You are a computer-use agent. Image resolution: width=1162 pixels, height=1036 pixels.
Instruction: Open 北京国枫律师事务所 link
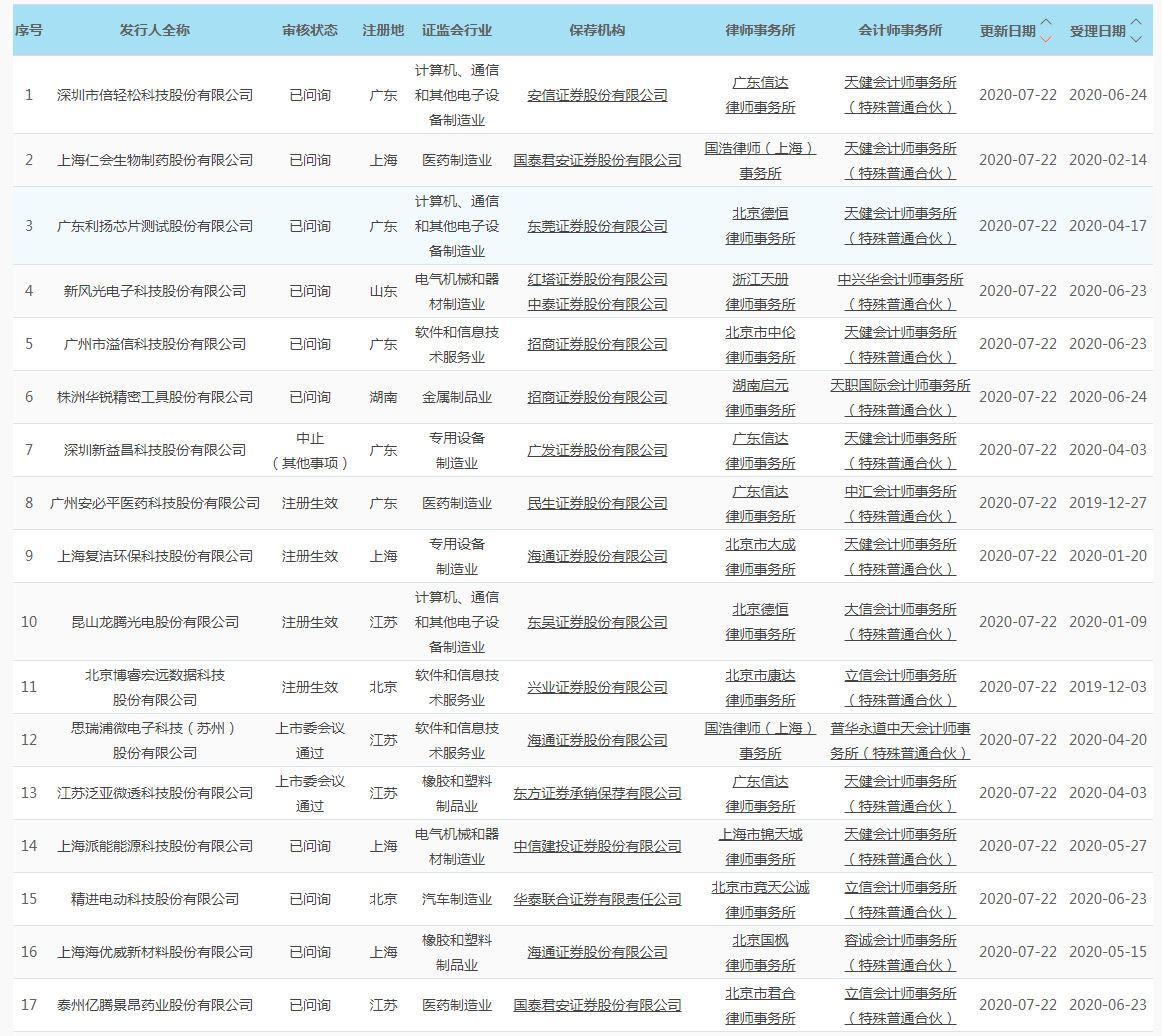click(760, 952)
